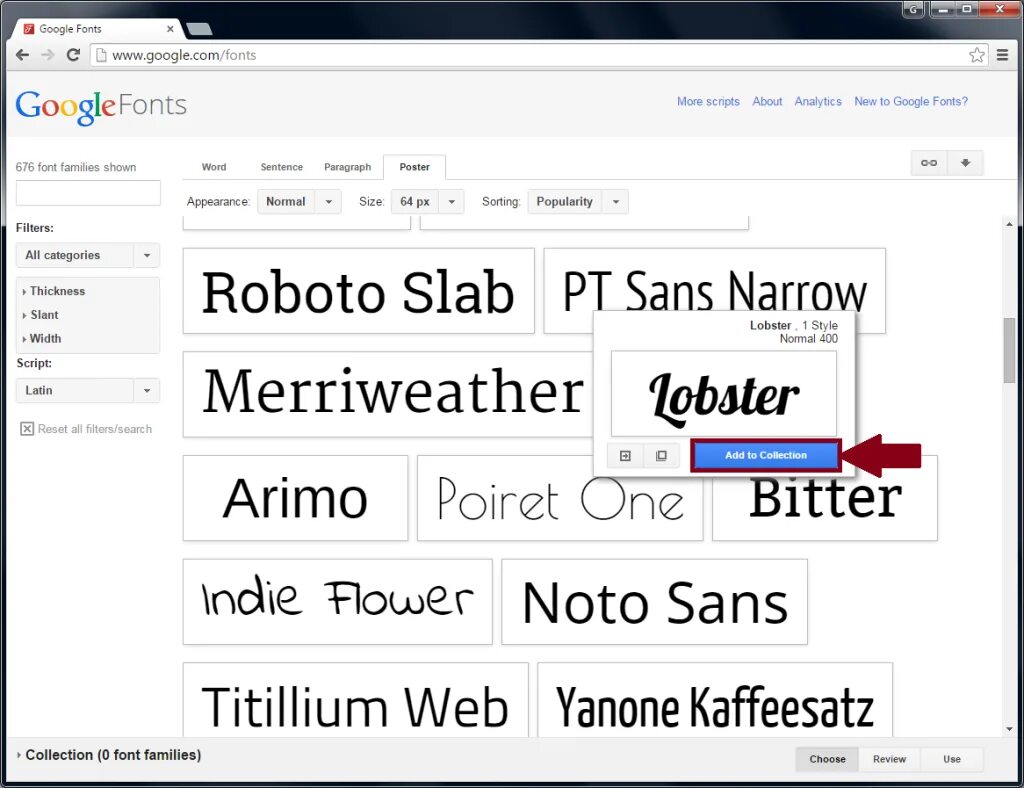Select the Yanone Kaffeesatz font card
The height and width of the screenshot is (788, 1024).
tap(714, 701)
